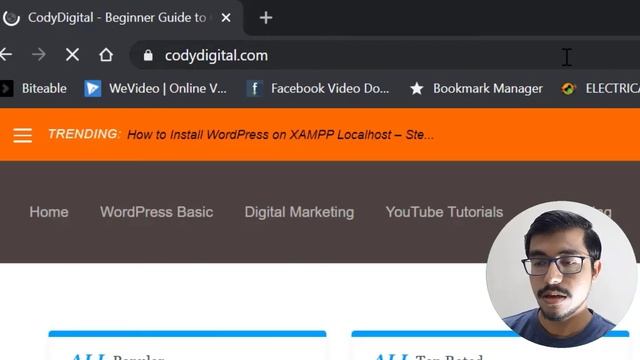Go to Home menu item
This screenshot has height=360, width=640.
pos(49,212)
